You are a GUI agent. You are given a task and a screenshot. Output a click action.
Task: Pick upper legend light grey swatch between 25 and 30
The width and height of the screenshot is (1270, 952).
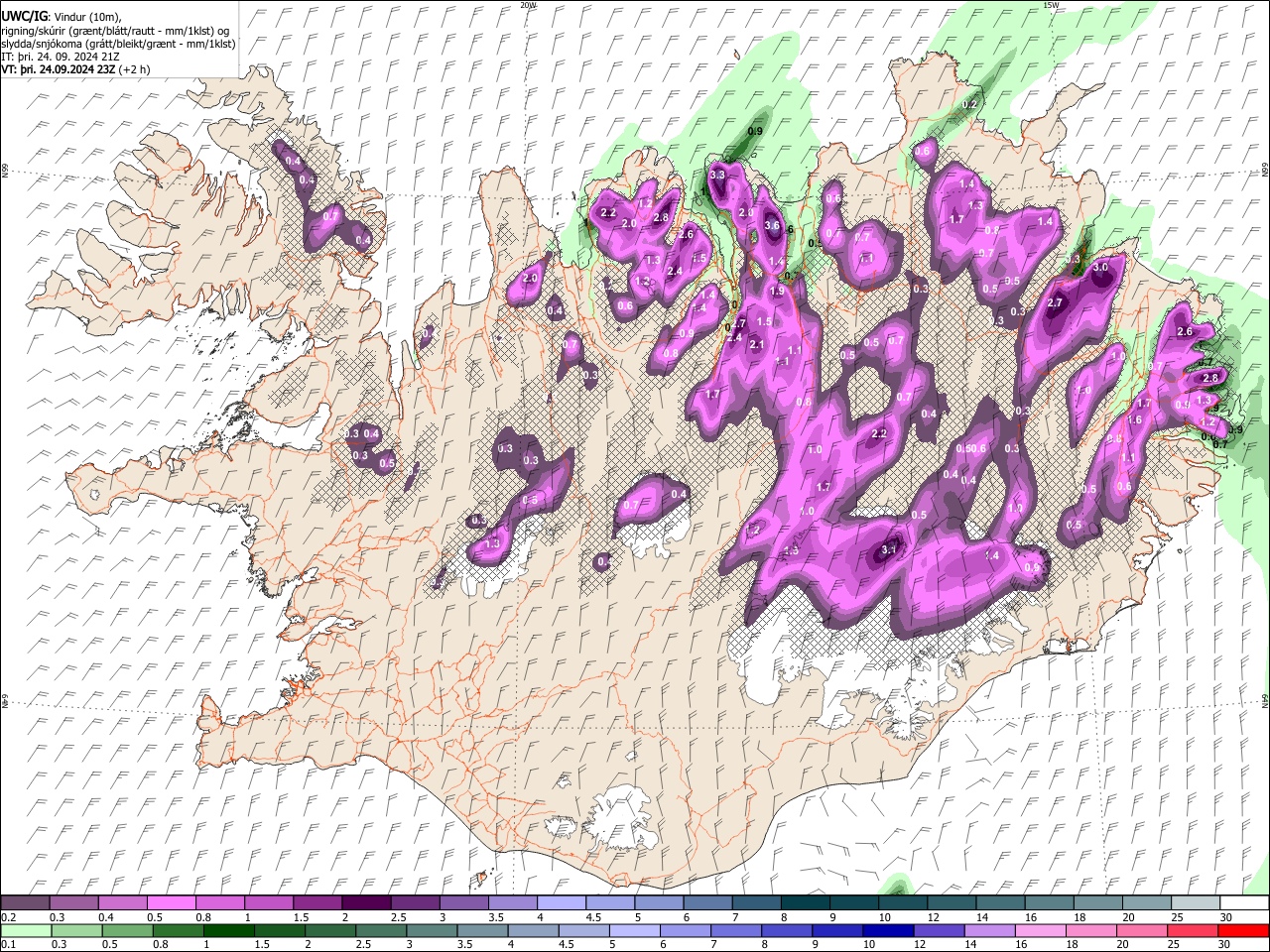click(1195, 902)
